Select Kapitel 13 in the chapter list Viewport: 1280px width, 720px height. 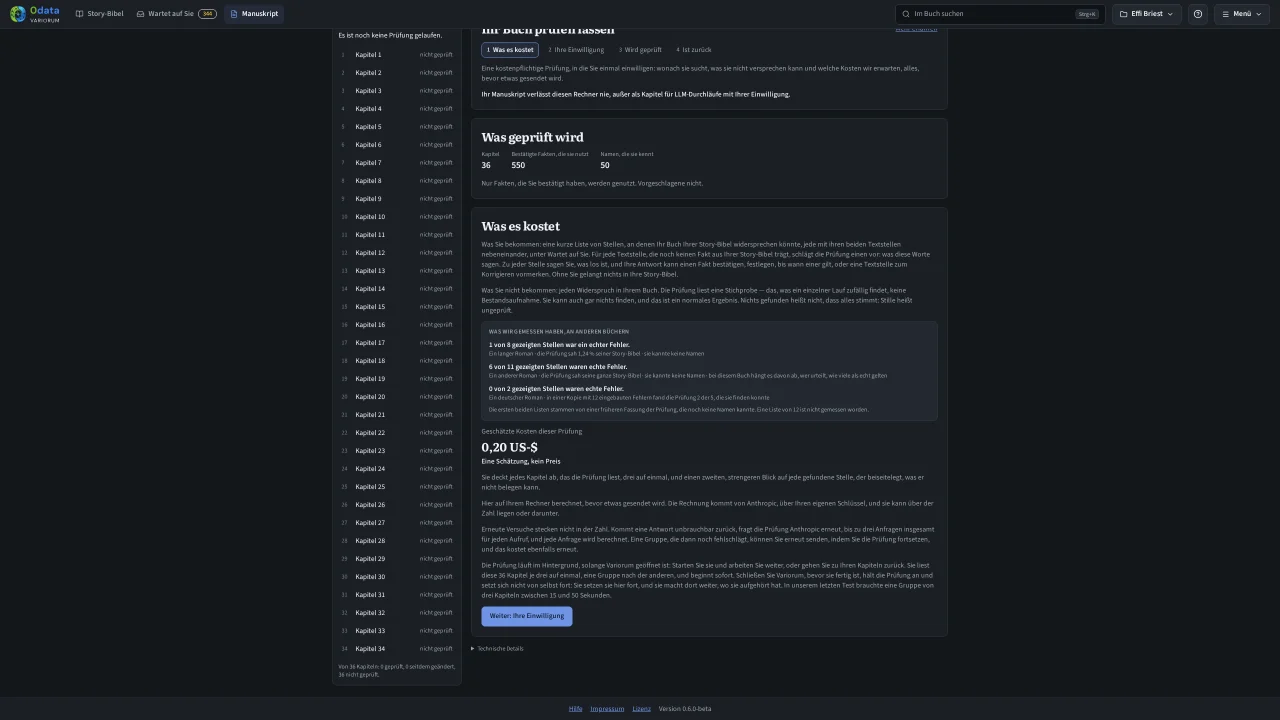[x=397, y=271]
